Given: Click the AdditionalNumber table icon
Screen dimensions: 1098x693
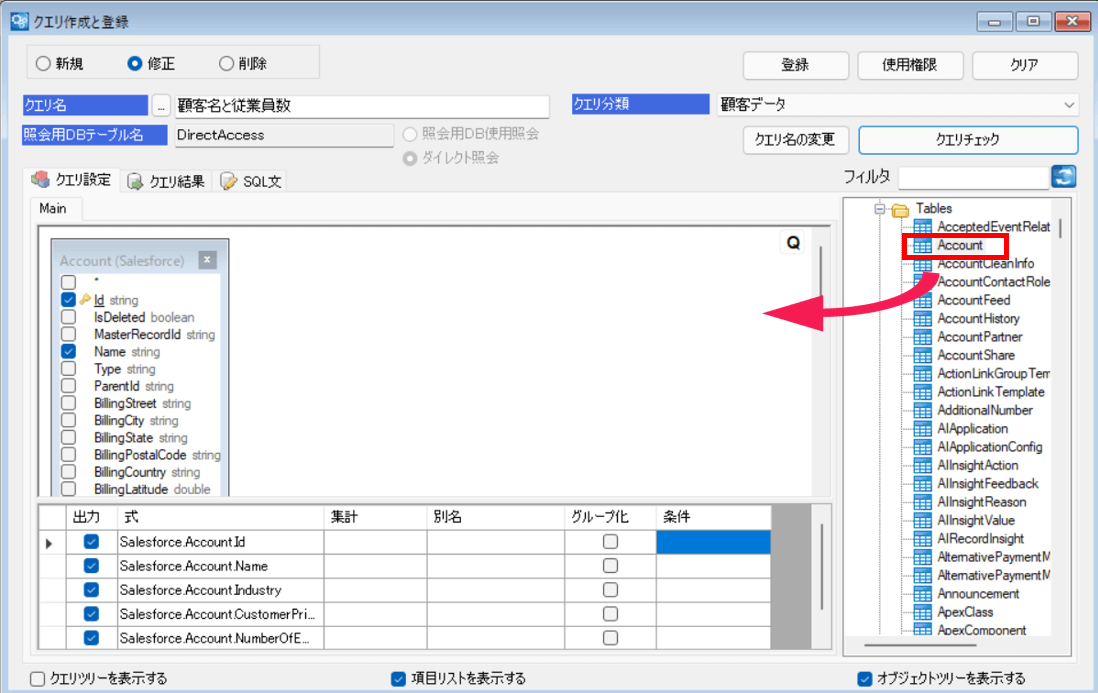Looking at the screenshot, I should point(923,410).
